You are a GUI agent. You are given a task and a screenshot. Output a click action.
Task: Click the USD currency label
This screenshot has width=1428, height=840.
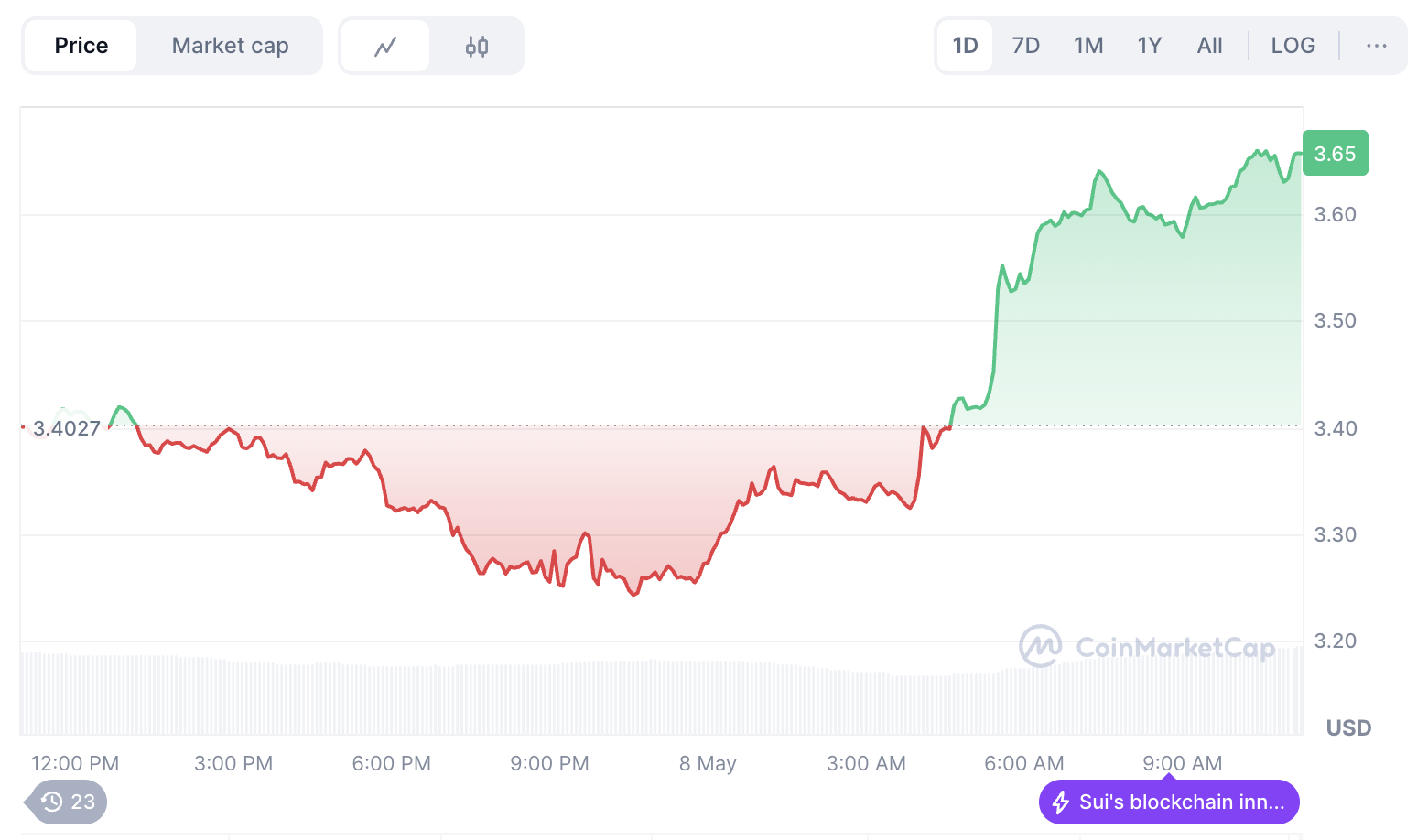[1348, 727]
